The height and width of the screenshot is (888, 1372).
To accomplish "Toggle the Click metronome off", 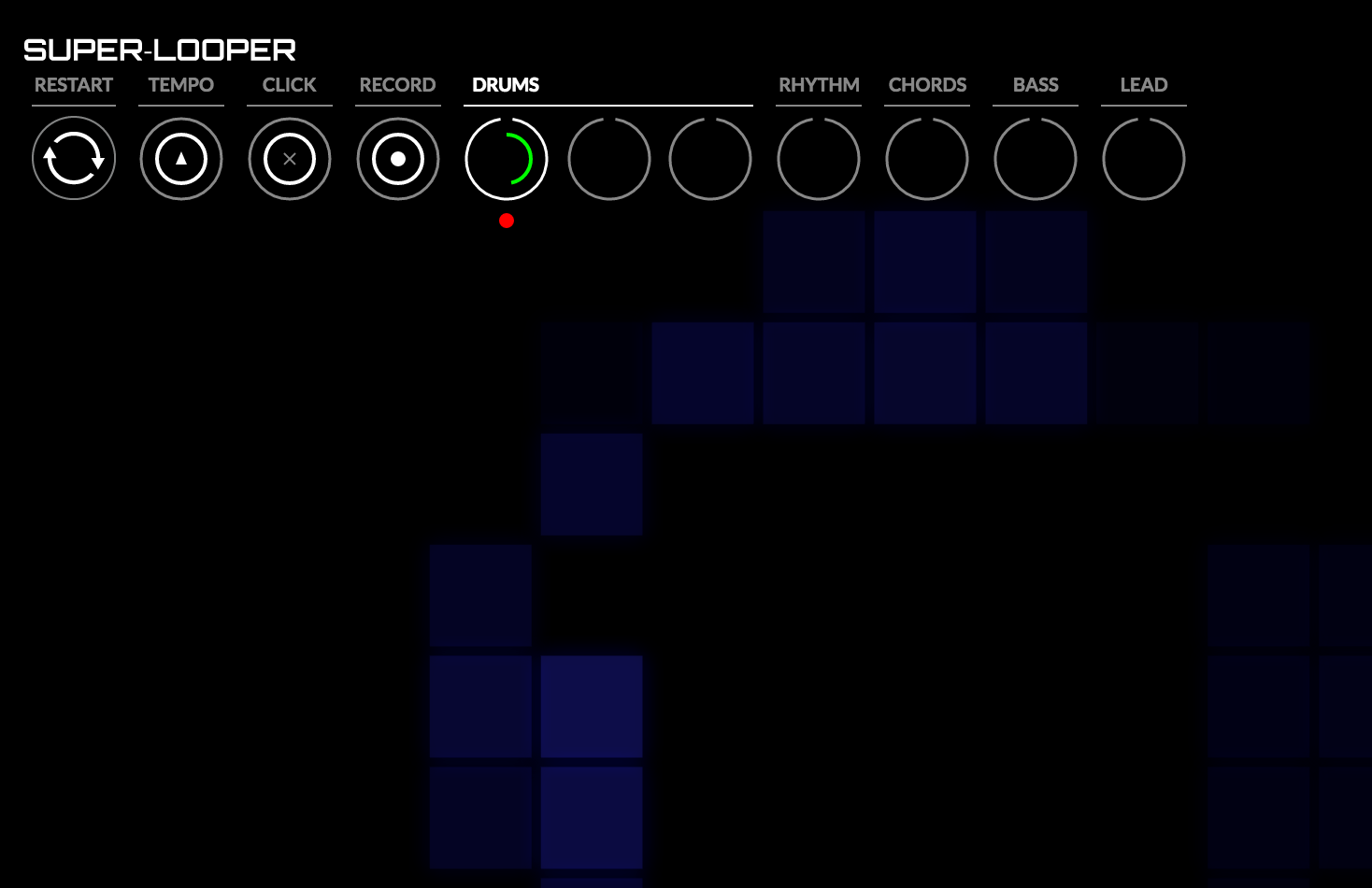I will [290, 159].
